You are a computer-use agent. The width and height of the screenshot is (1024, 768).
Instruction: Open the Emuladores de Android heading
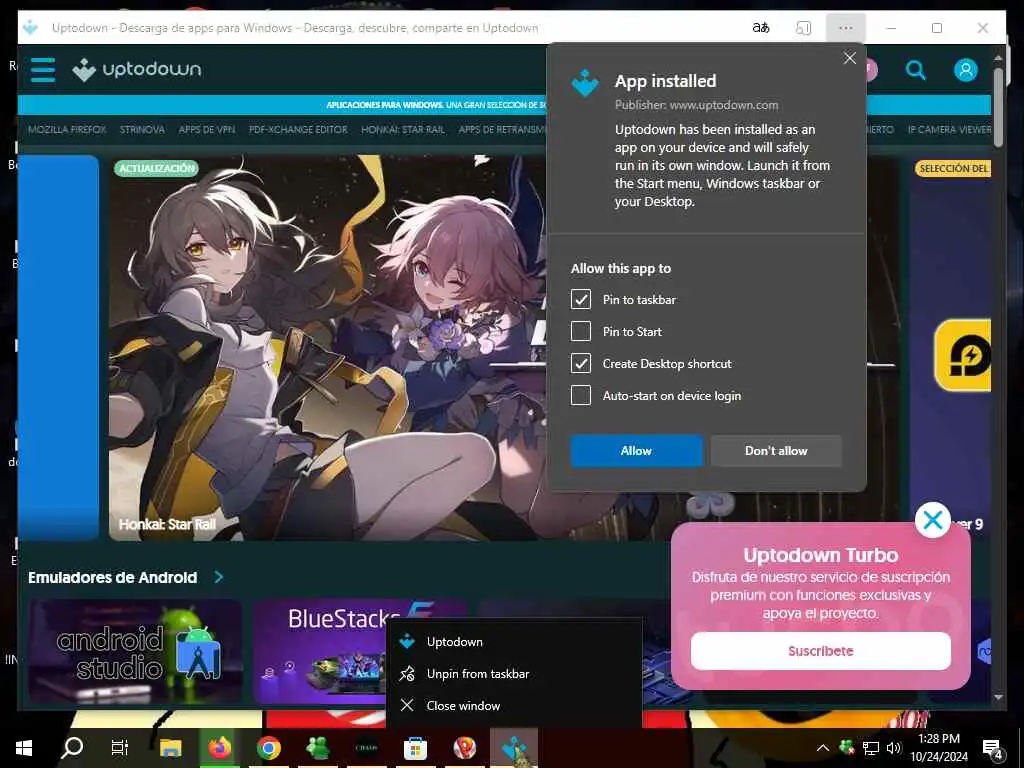[112, 577]
